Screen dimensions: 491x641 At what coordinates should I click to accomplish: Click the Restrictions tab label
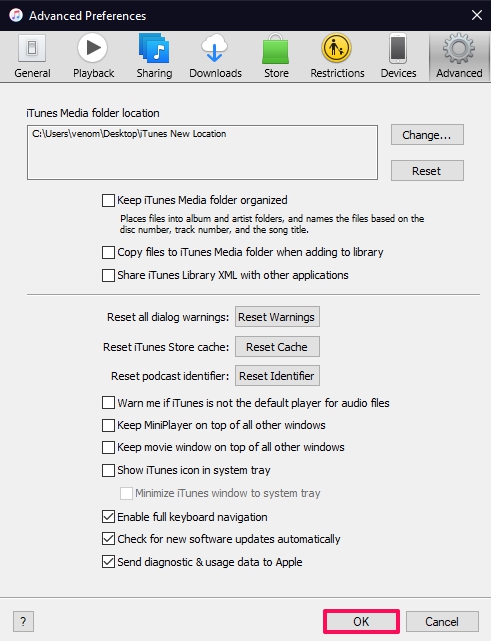337,73
